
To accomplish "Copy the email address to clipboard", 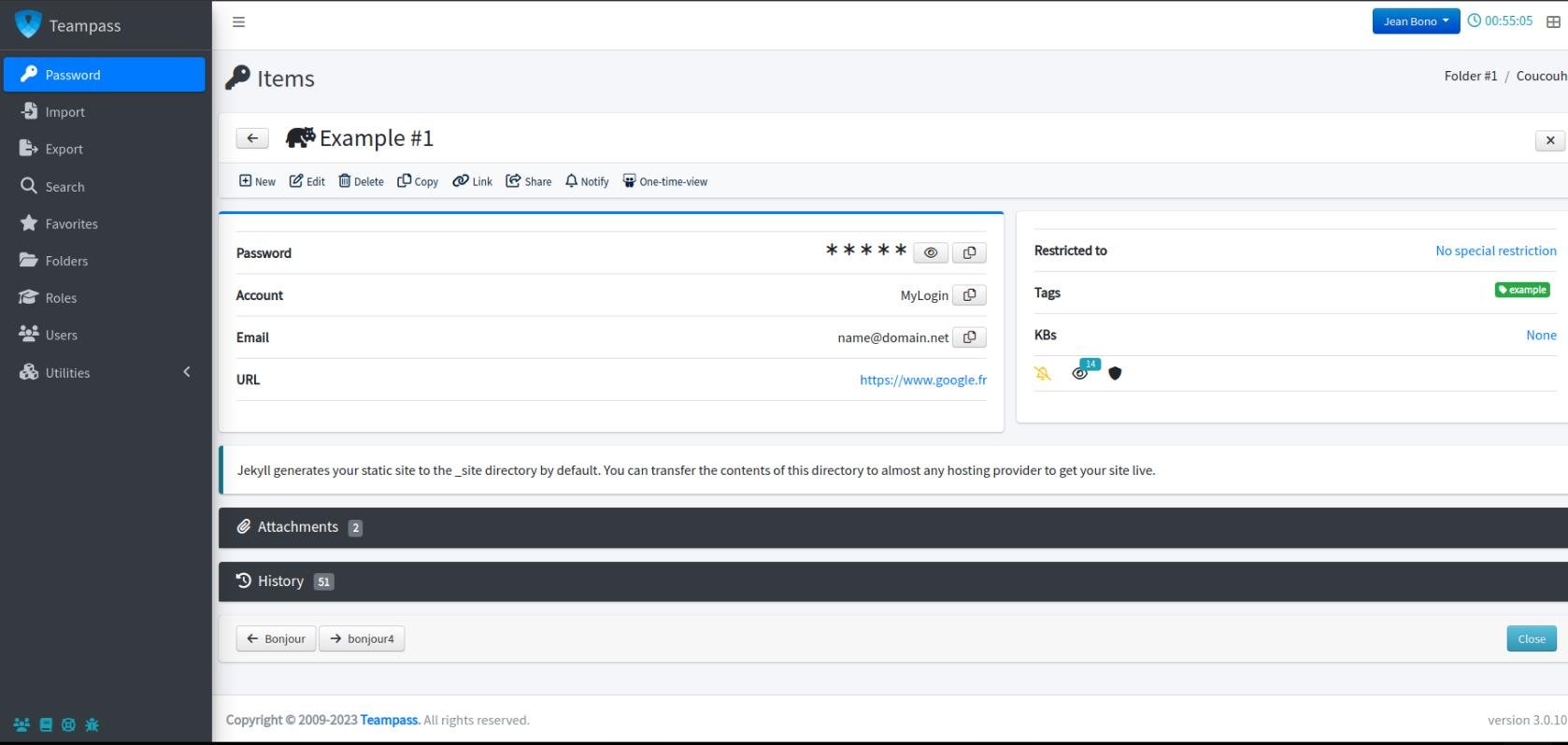I will click(x=969, y=337).
